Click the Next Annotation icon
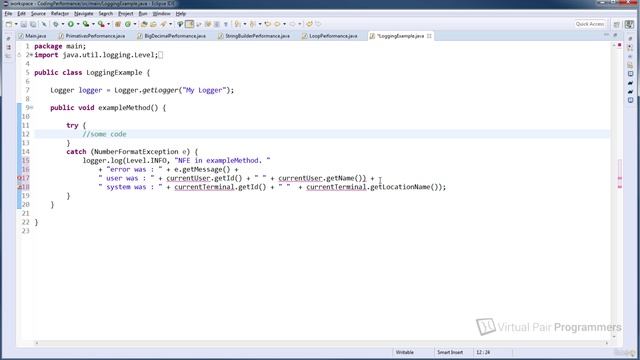The image size is (640, 360). click(238, 24)
